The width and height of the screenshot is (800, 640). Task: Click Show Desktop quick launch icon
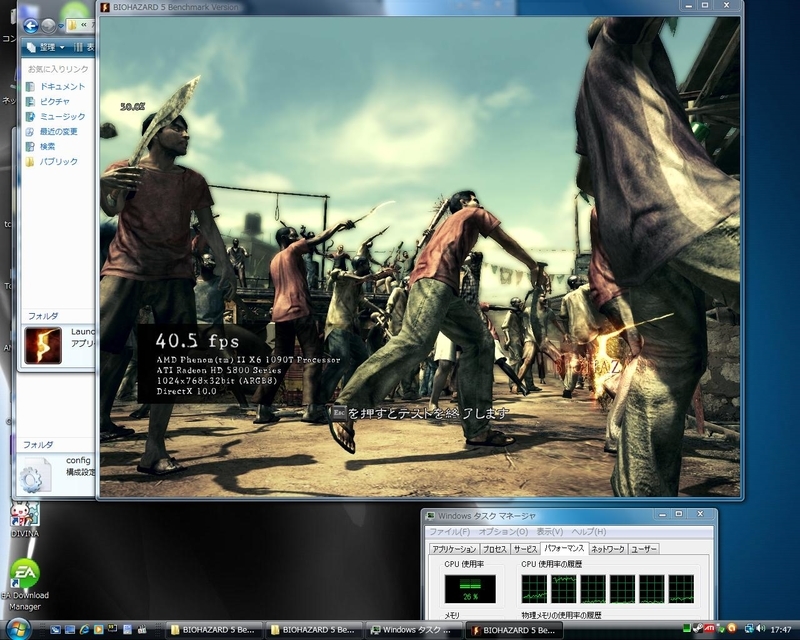(x=55, y=630)
